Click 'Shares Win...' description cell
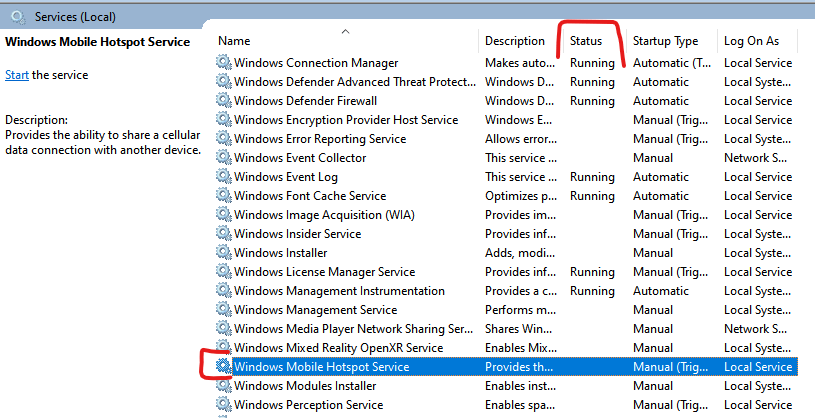The height and width of the screenshot is (418, 815). click(519, 329)
